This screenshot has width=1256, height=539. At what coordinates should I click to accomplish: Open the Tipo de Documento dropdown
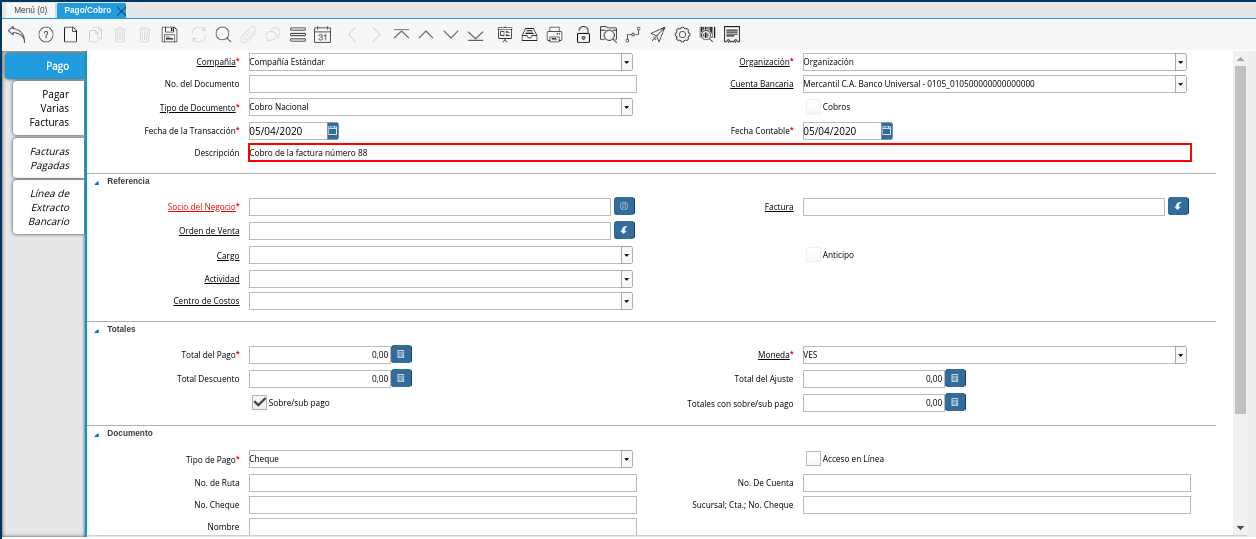[626, 107]
